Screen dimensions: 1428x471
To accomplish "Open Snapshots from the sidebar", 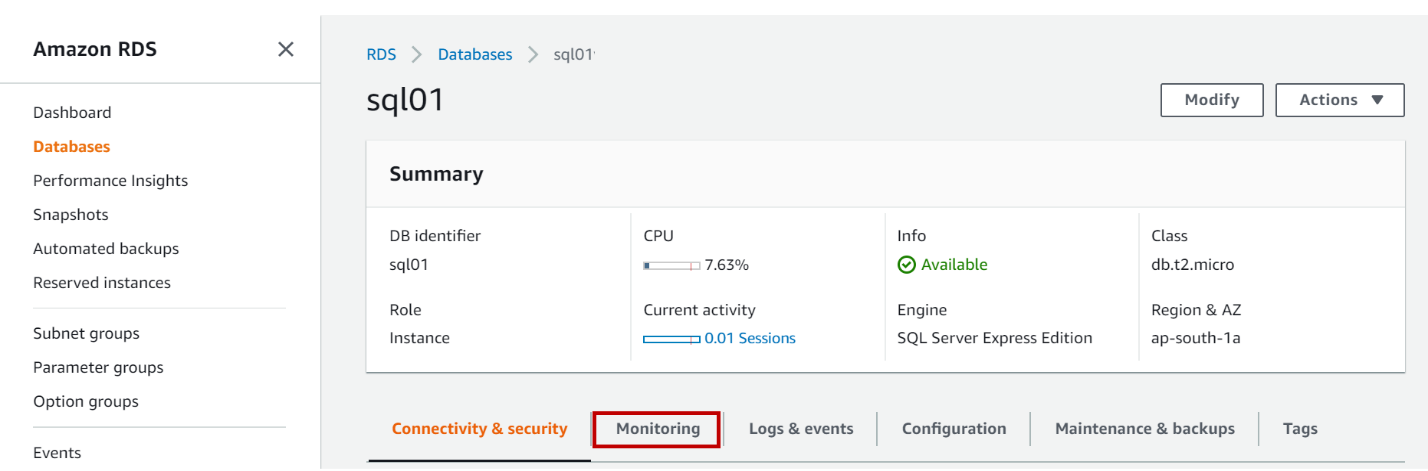I will [70, 215].
